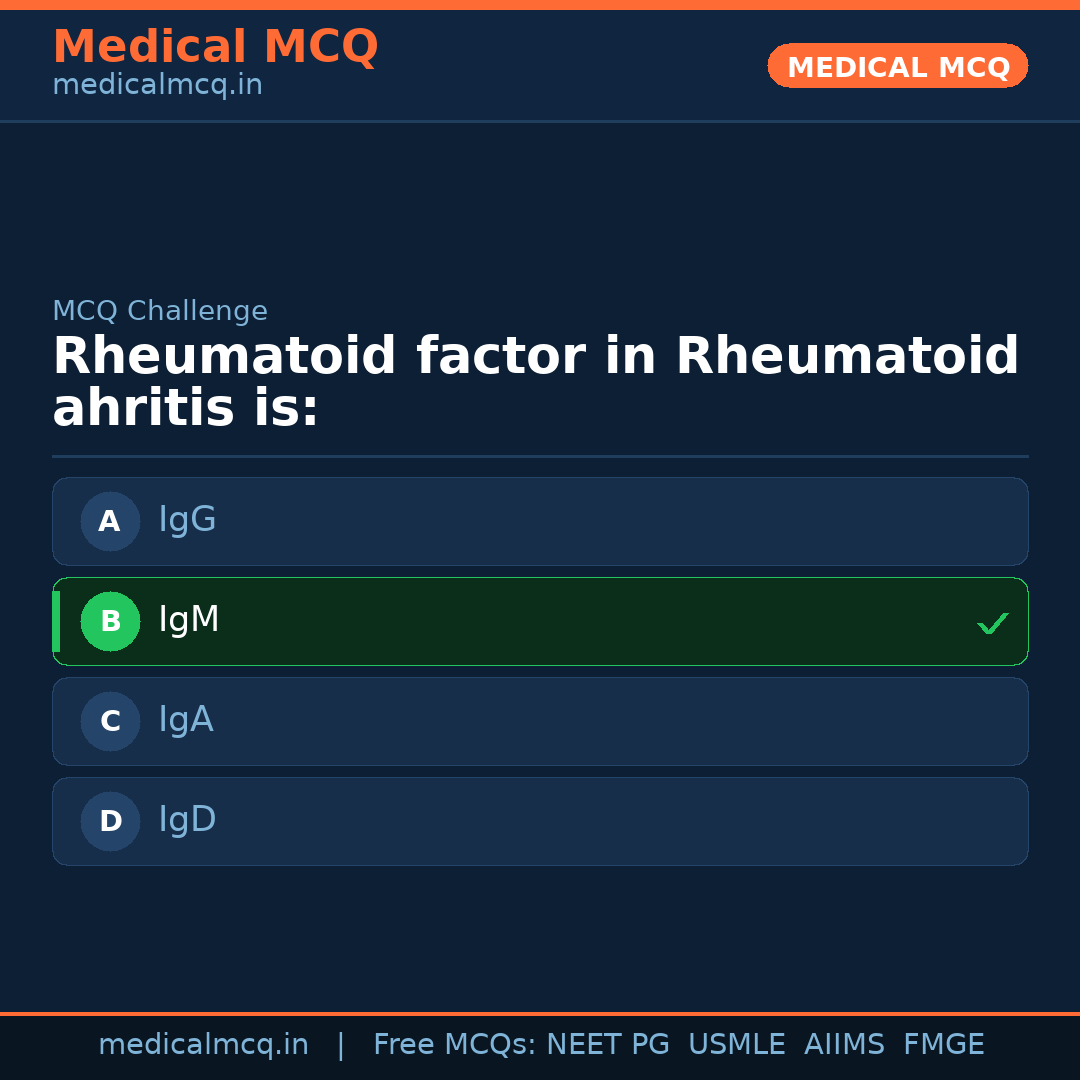Screen dimensions: 1080x1080
Task: Pick the IgD answer option
Action: click(540, 821)
